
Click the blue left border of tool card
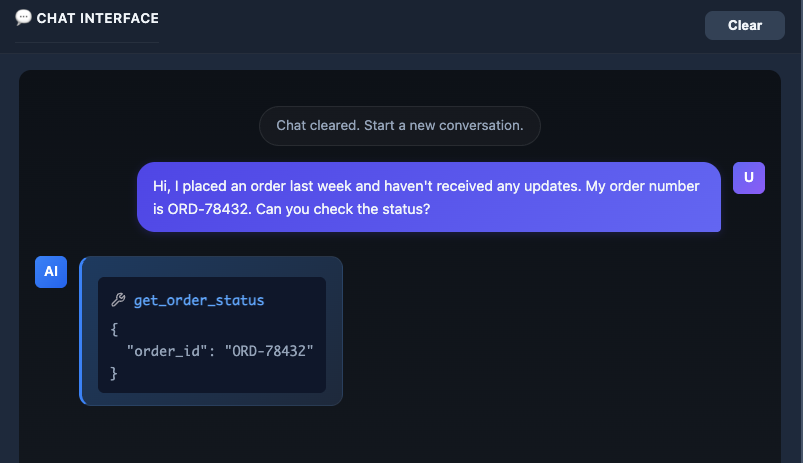pos(81,331)
